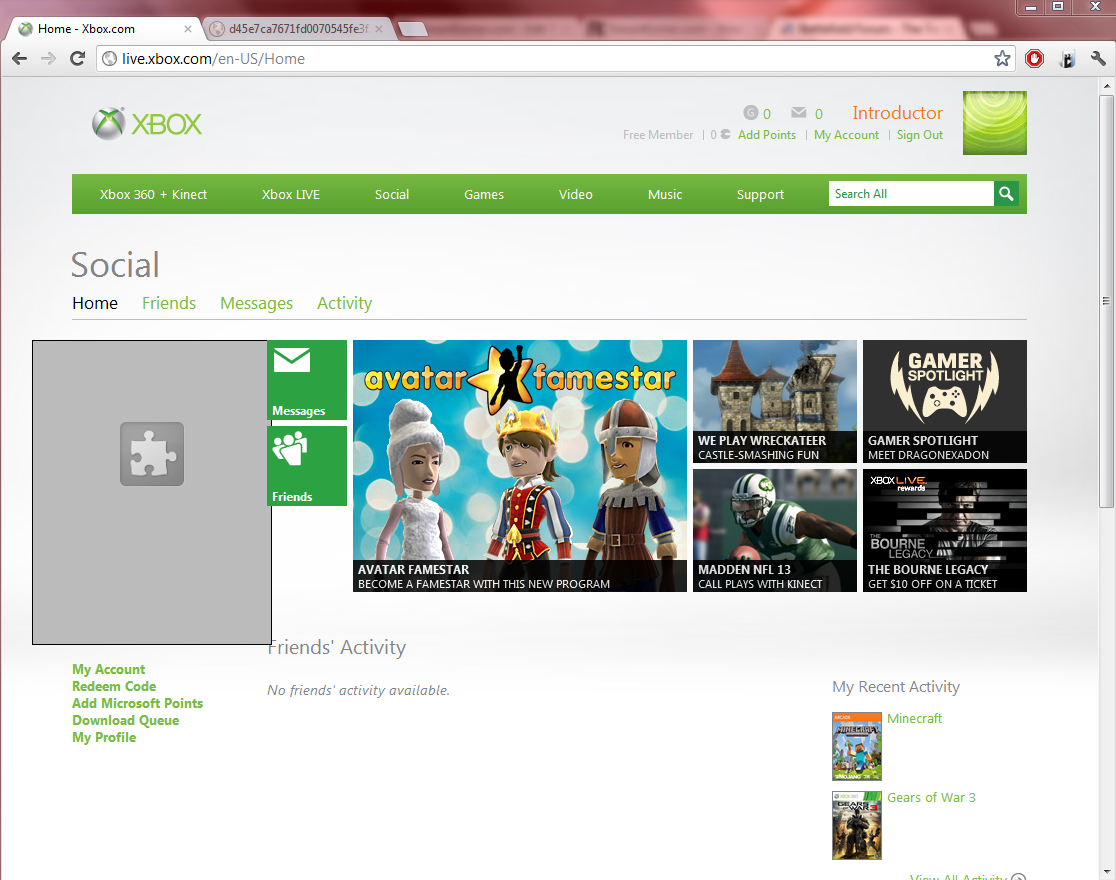Image resolution: width=1116 pixels, height=880 pixels.
Task: Click the Gamerscore G icon
Action: tap(751, 112)
